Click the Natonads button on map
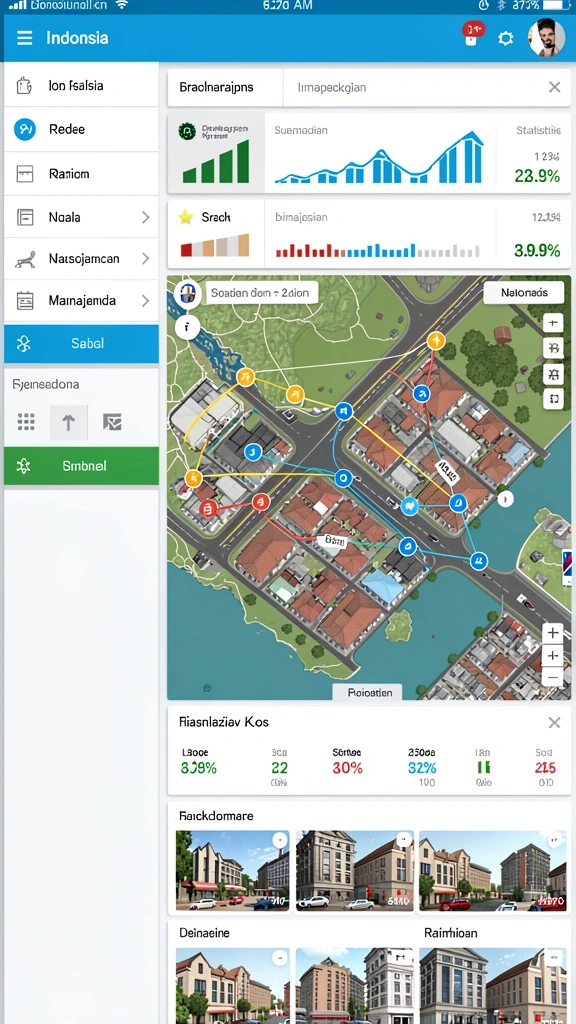The width and height of the screenshot is (576, 1024). click(x=524, y=293)
